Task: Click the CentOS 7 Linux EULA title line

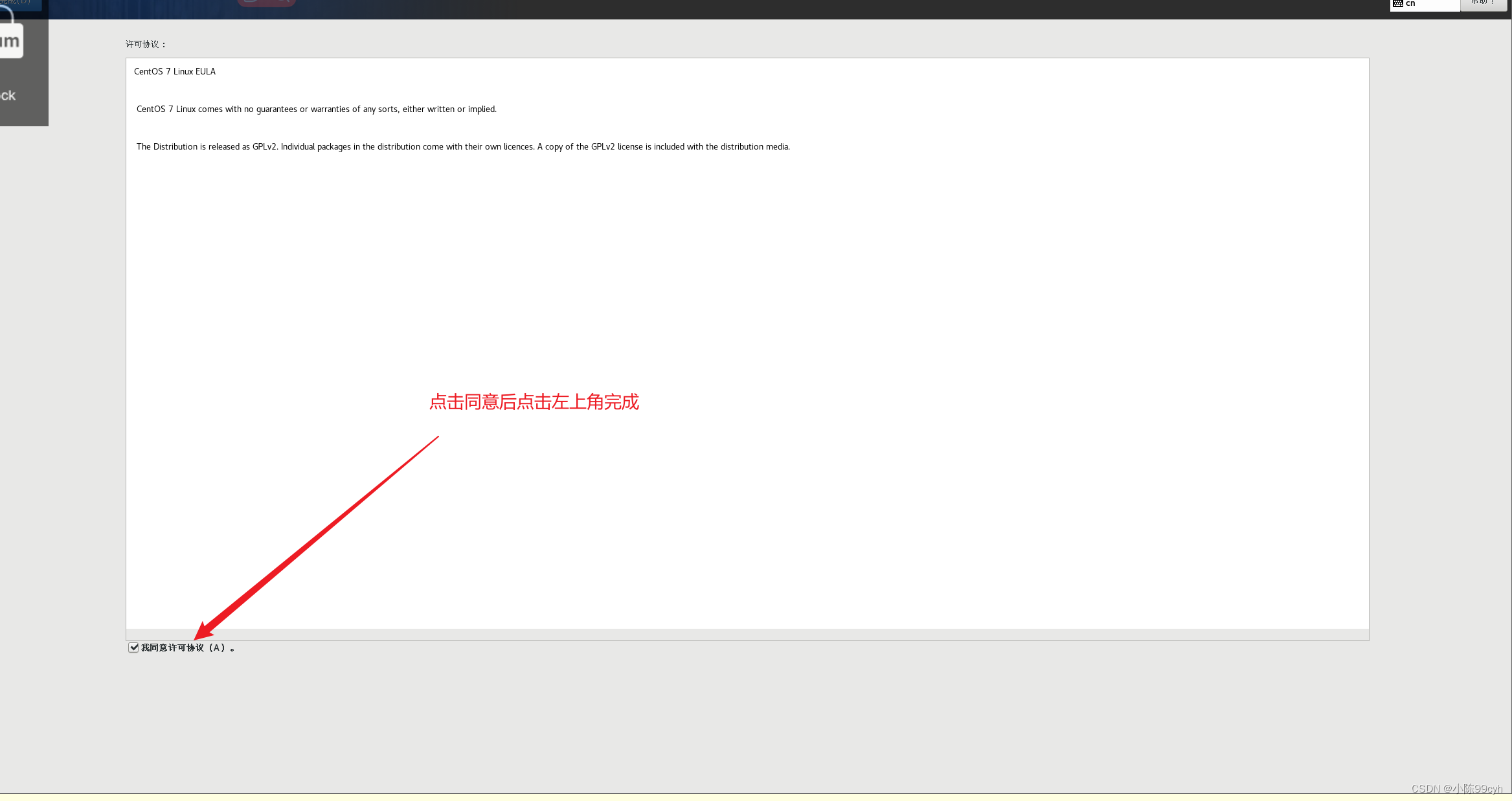Action: pyautogui.click(x=175, y=71)
